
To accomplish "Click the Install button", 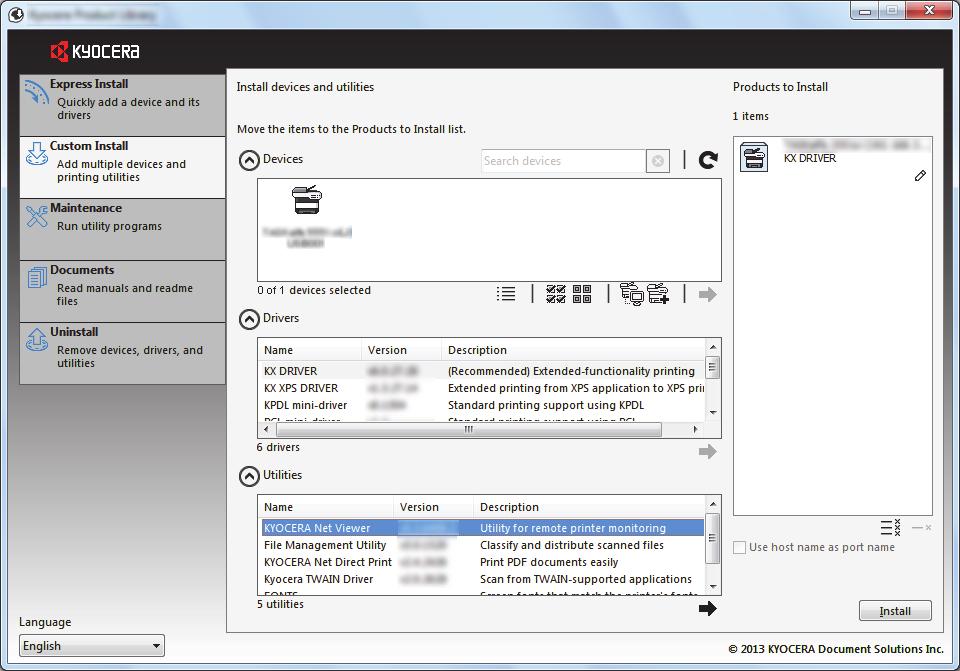I will point(895,611).
